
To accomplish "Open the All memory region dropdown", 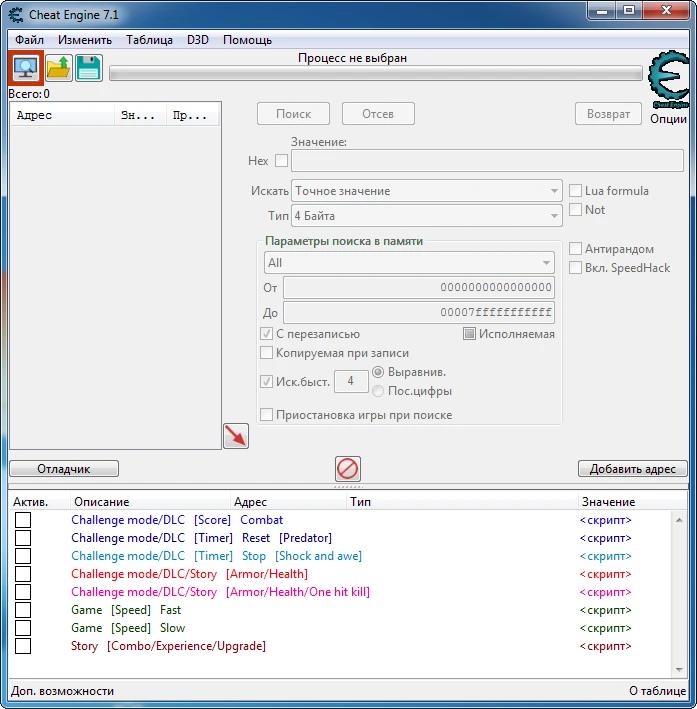I will click(x=409, y=263).
